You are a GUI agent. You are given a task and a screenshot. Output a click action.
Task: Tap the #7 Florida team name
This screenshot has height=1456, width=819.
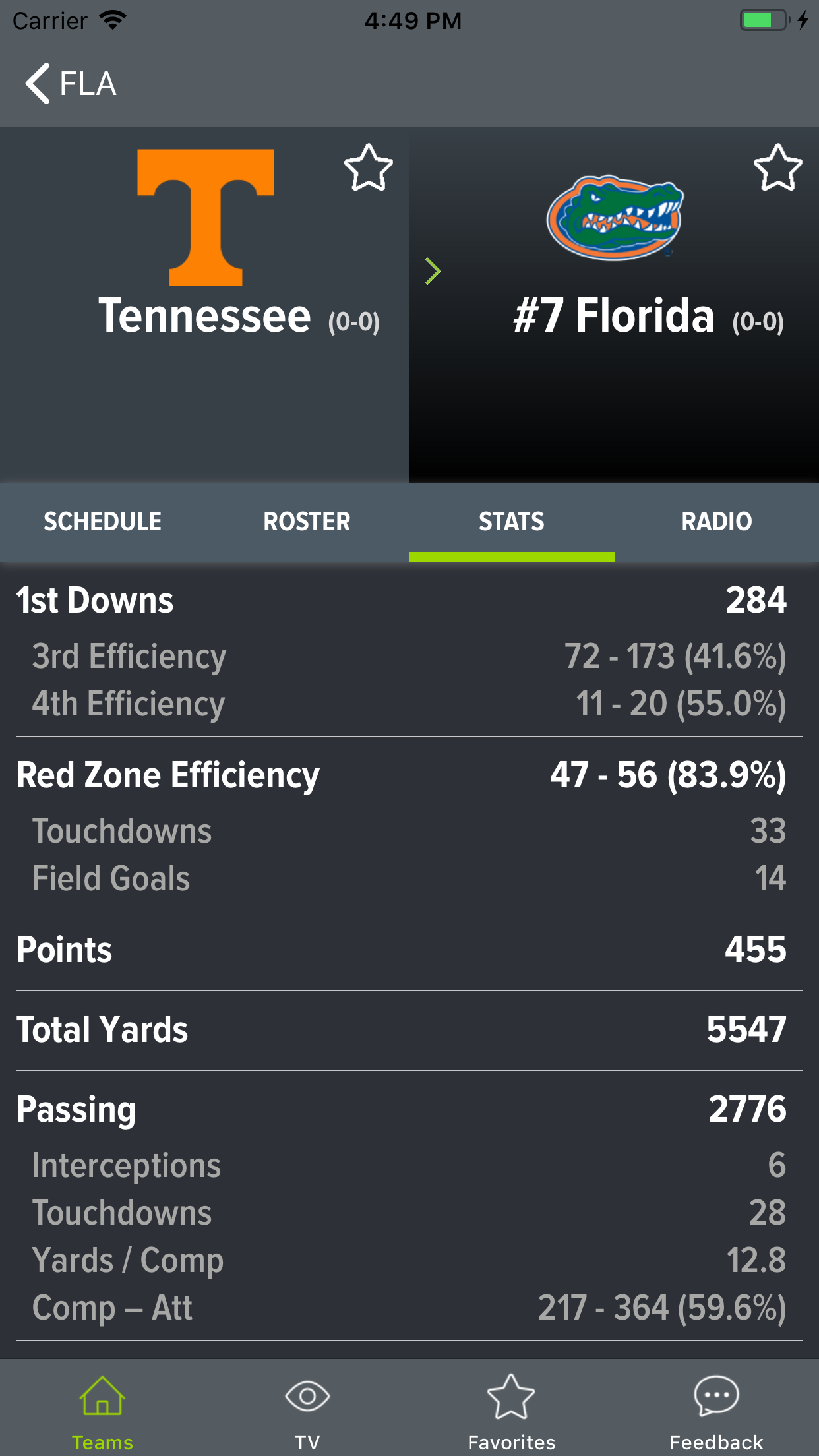point(614,316)
